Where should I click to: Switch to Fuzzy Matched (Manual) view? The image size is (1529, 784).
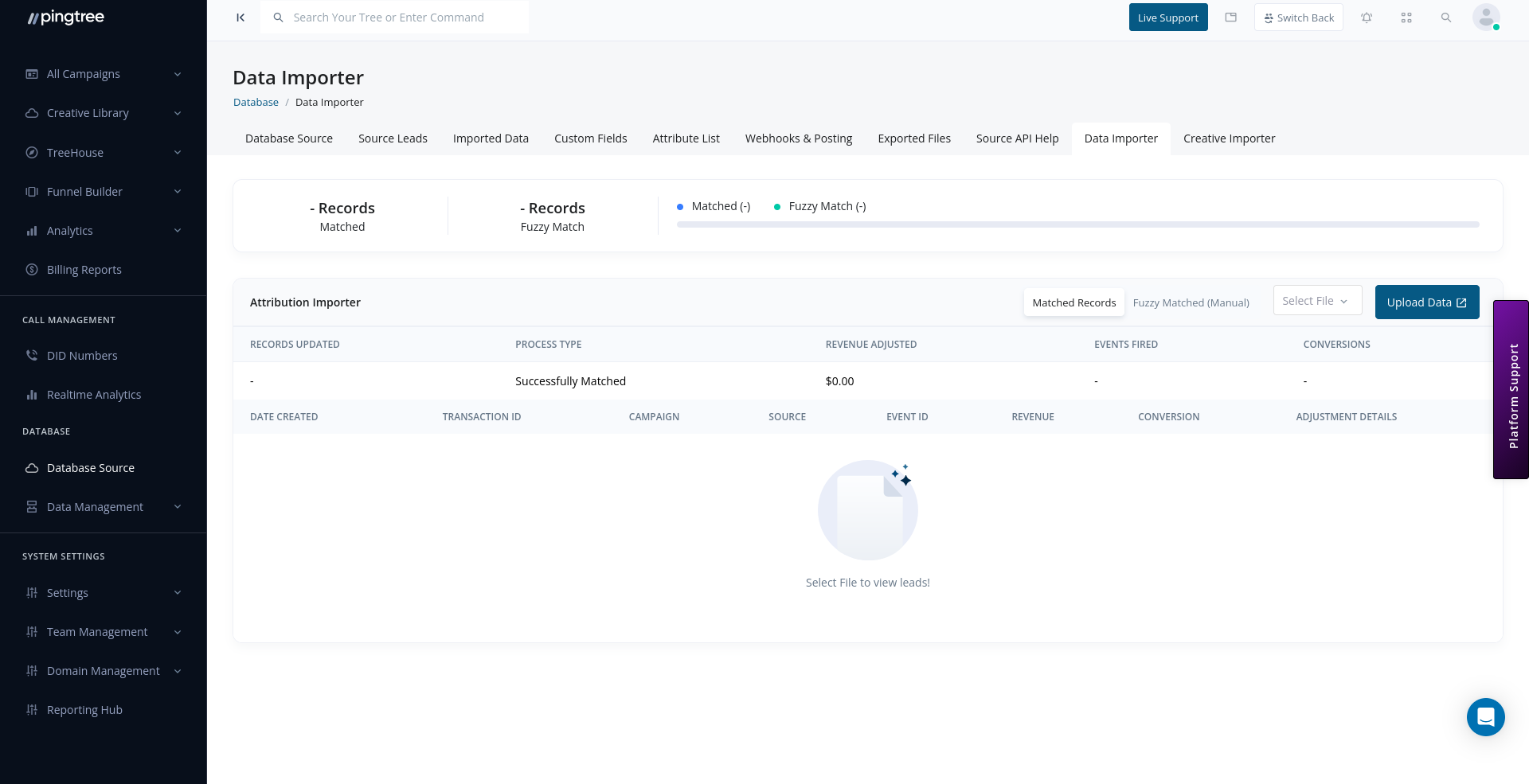(x=1191, y=302)
